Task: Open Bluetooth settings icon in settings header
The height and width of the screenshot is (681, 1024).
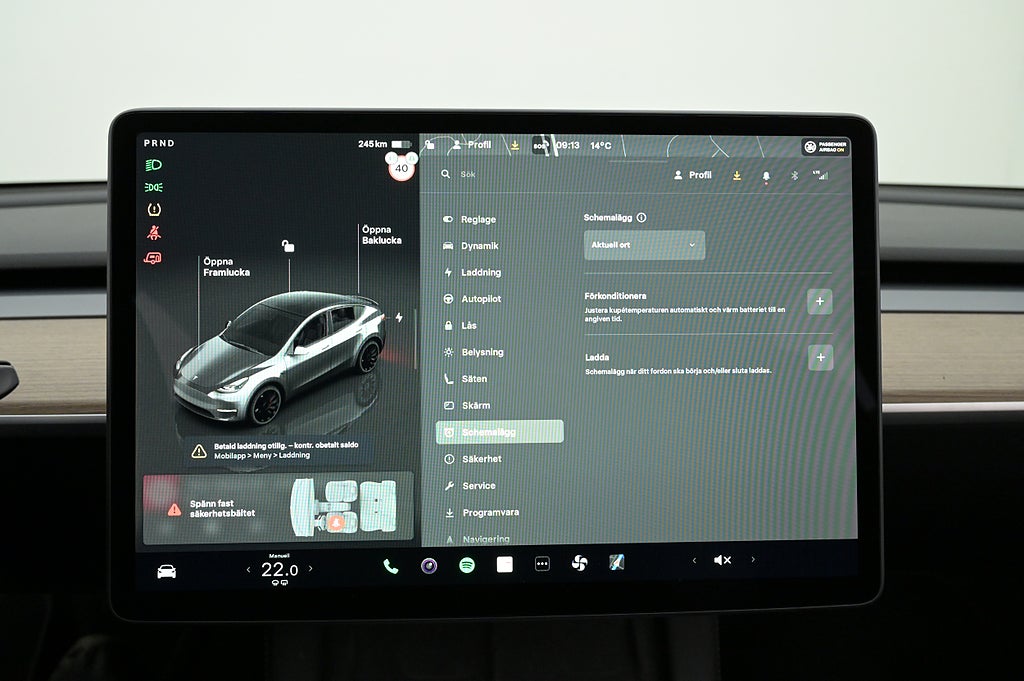Action: coord(795,175)
